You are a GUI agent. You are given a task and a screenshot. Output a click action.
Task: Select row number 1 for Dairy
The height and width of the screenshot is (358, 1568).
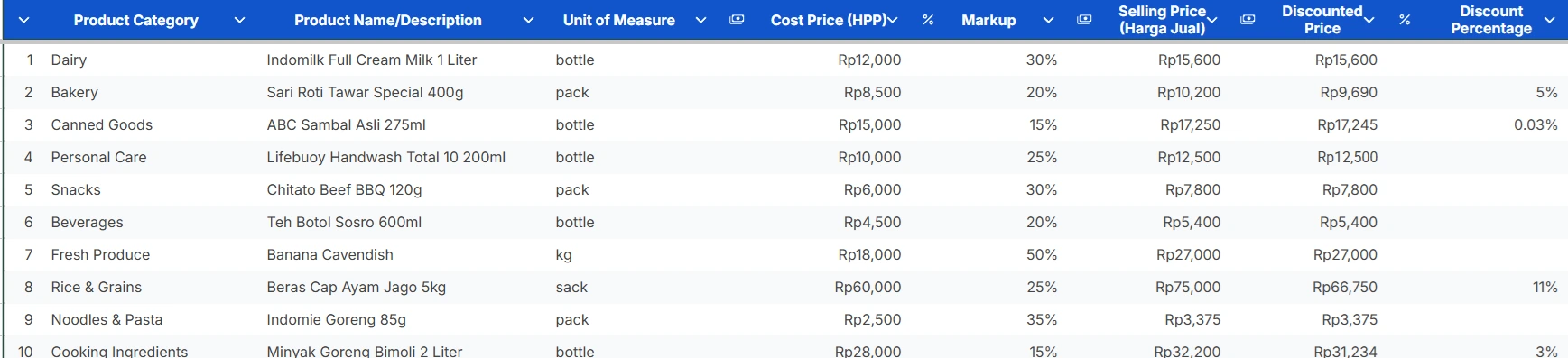30,60
